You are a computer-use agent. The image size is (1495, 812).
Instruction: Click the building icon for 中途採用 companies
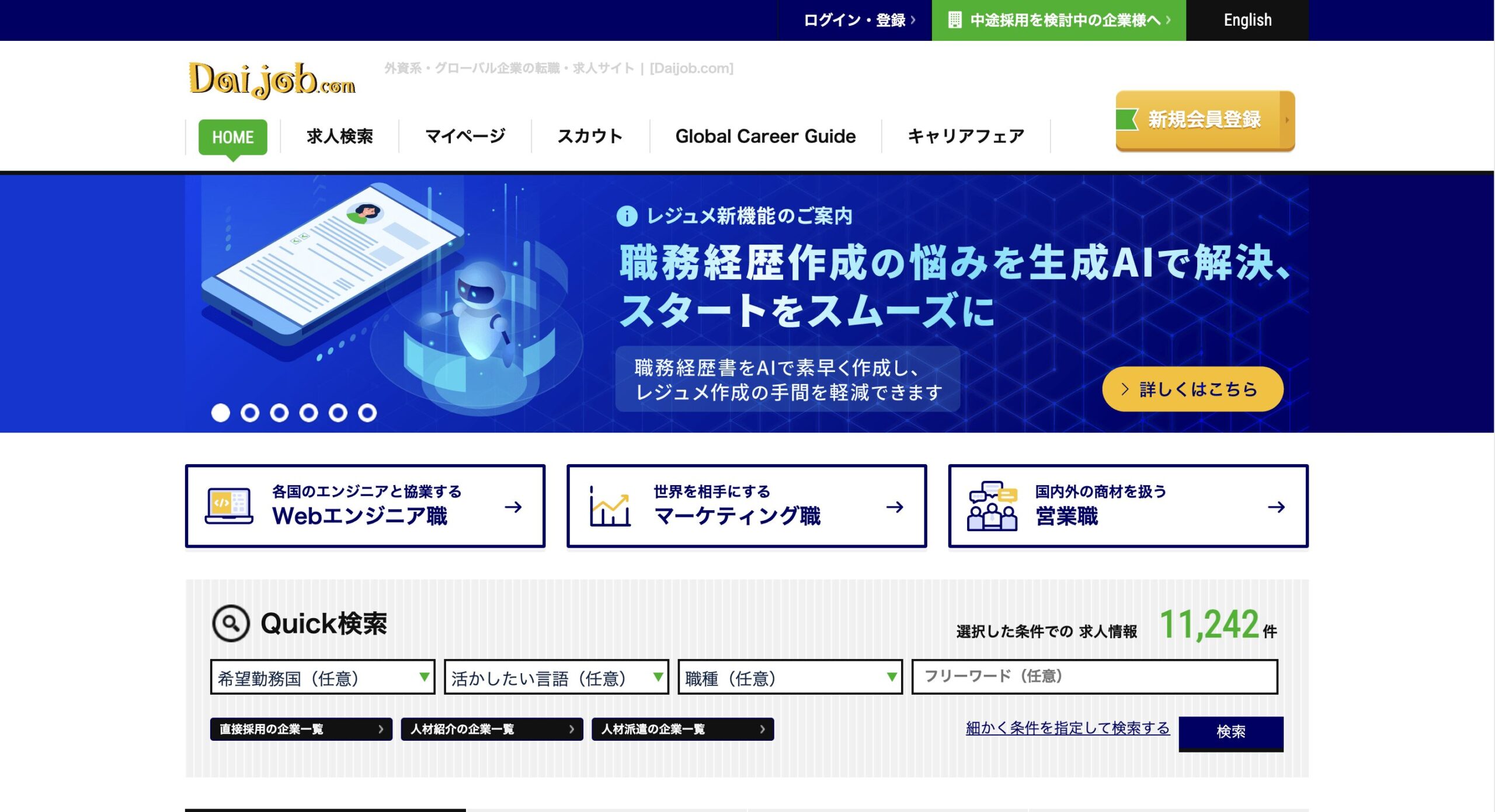click(954, 20)
